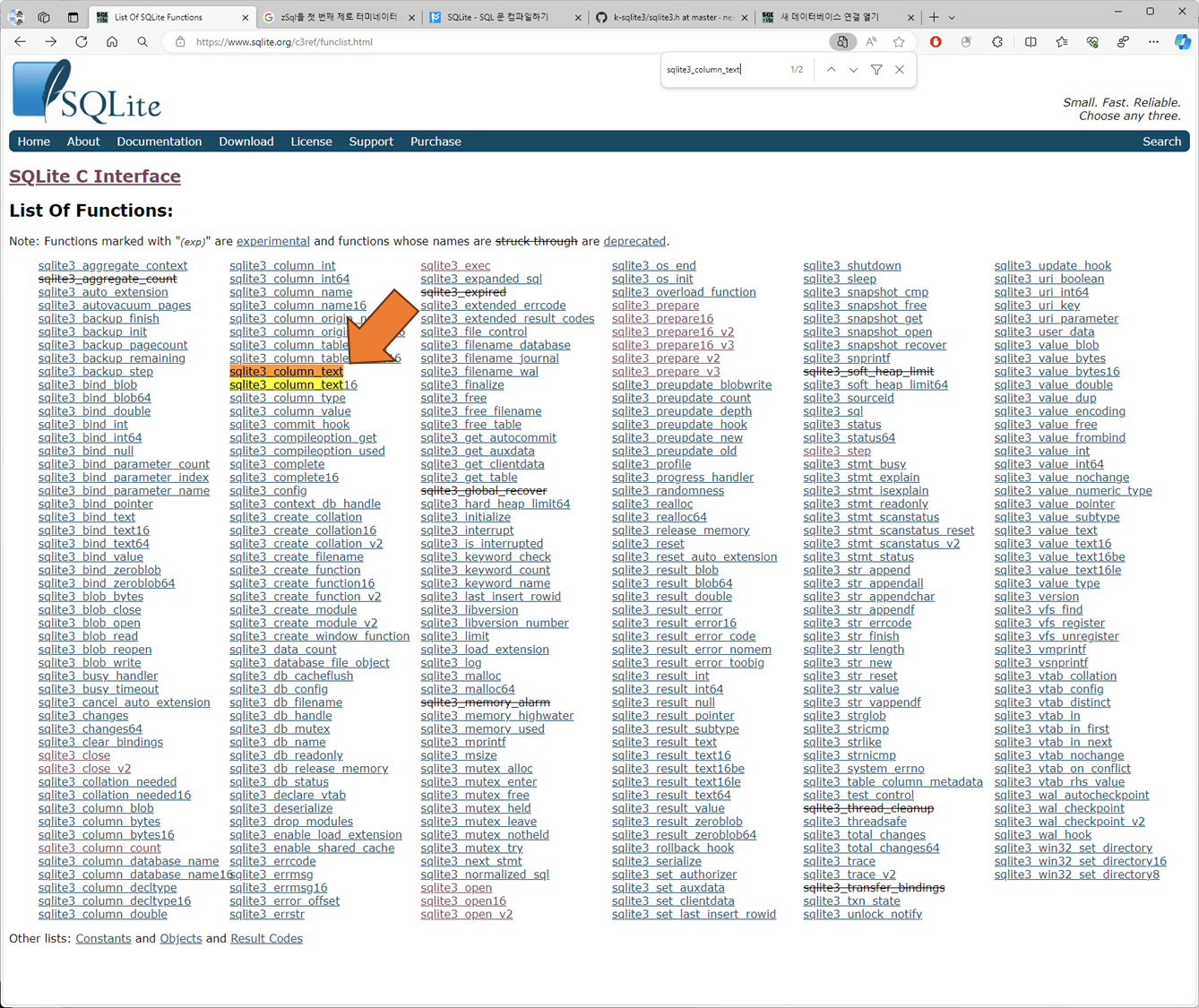Open the extensions puzzle icon

tap(997, 42)
